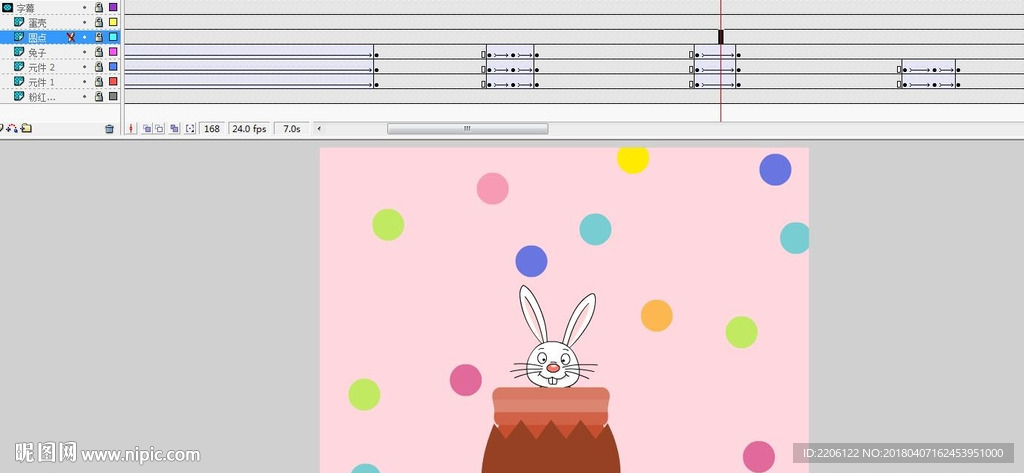Click the 7.0s elapsed time value
This screenshot has width=1024, height=473.
coord(292,129)
